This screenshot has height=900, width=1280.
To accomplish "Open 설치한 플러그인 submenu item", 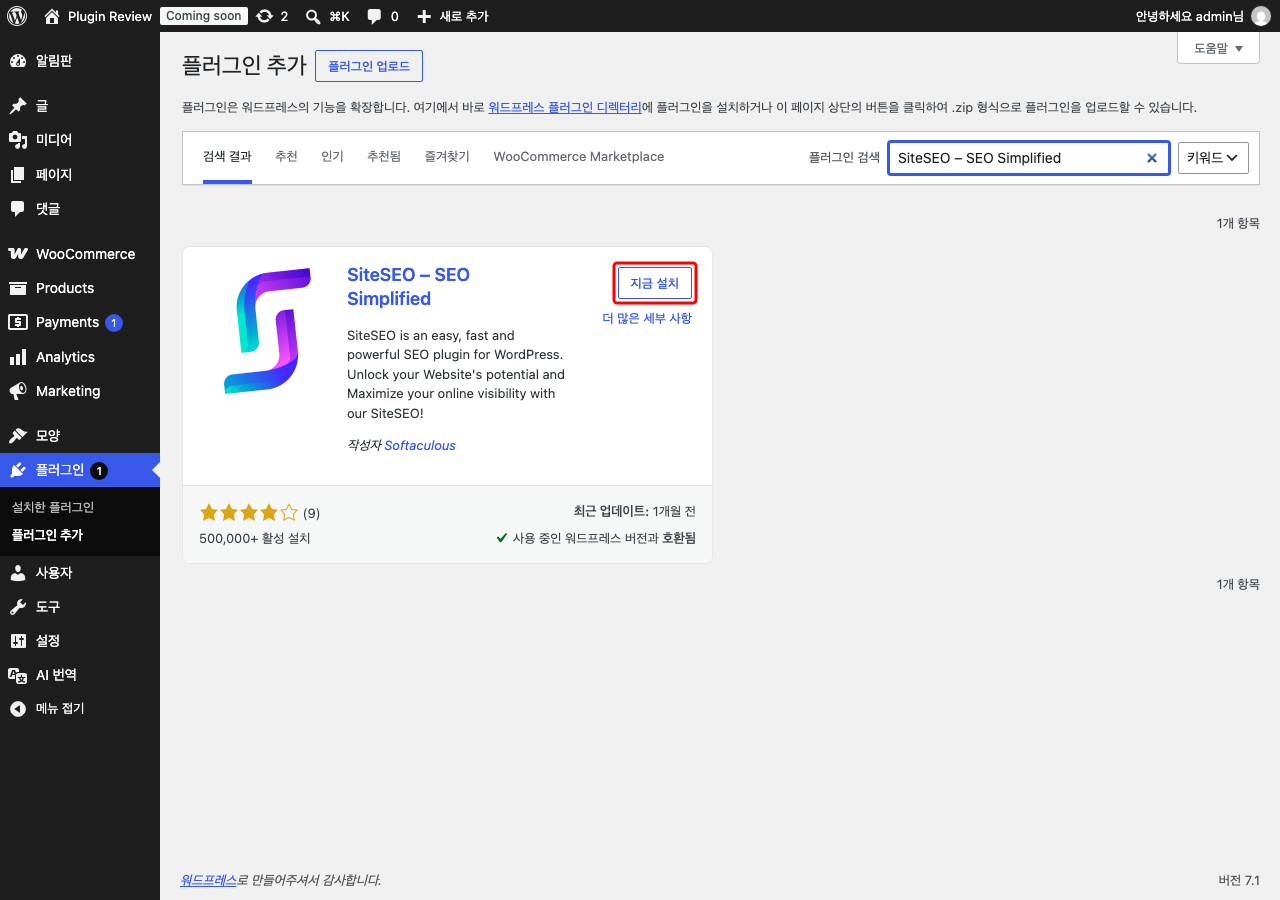I will coord(53,508).
